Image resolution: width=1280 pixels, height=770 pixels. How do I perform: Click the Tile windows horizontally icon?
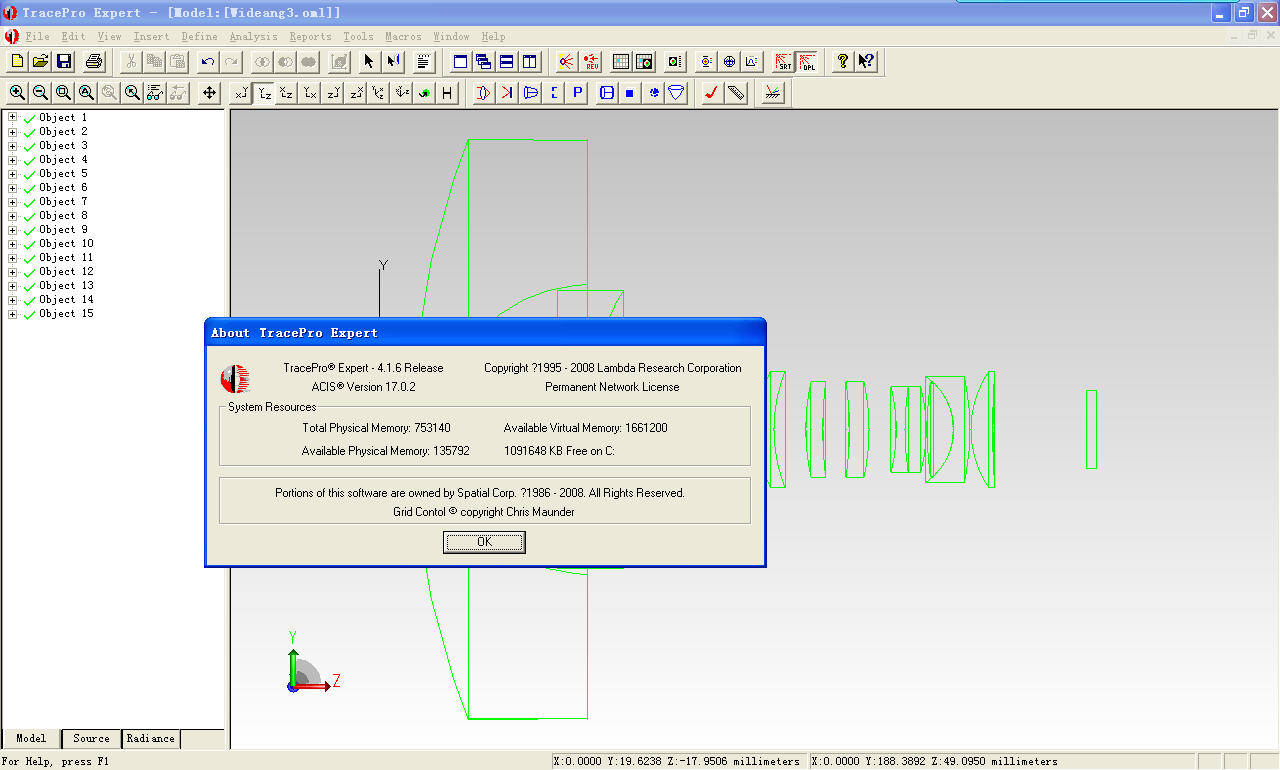pyautogui.click(x=507, y=61)
